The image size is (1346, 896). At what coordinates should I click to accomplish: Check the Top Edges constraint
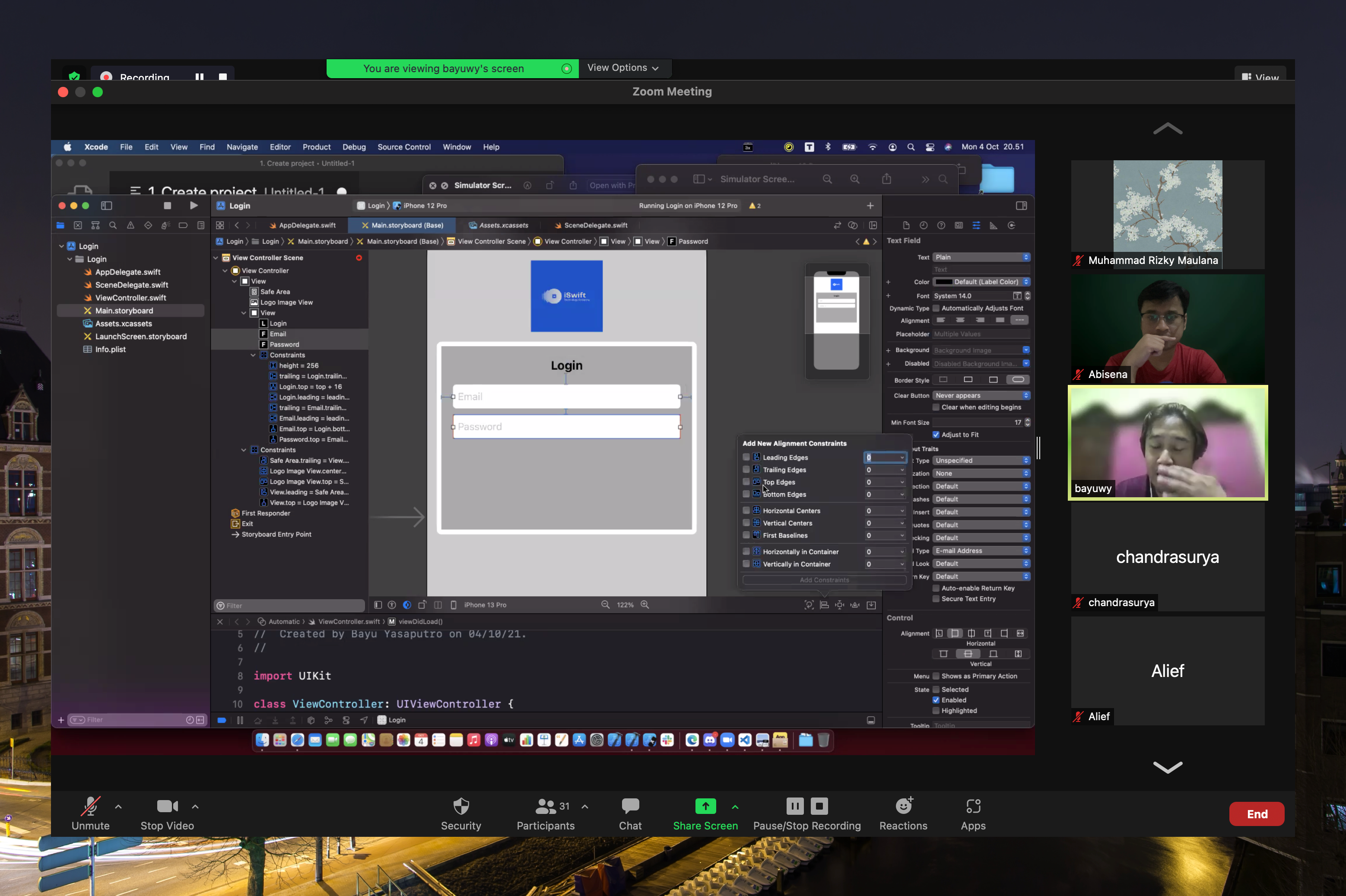(746, 482)
